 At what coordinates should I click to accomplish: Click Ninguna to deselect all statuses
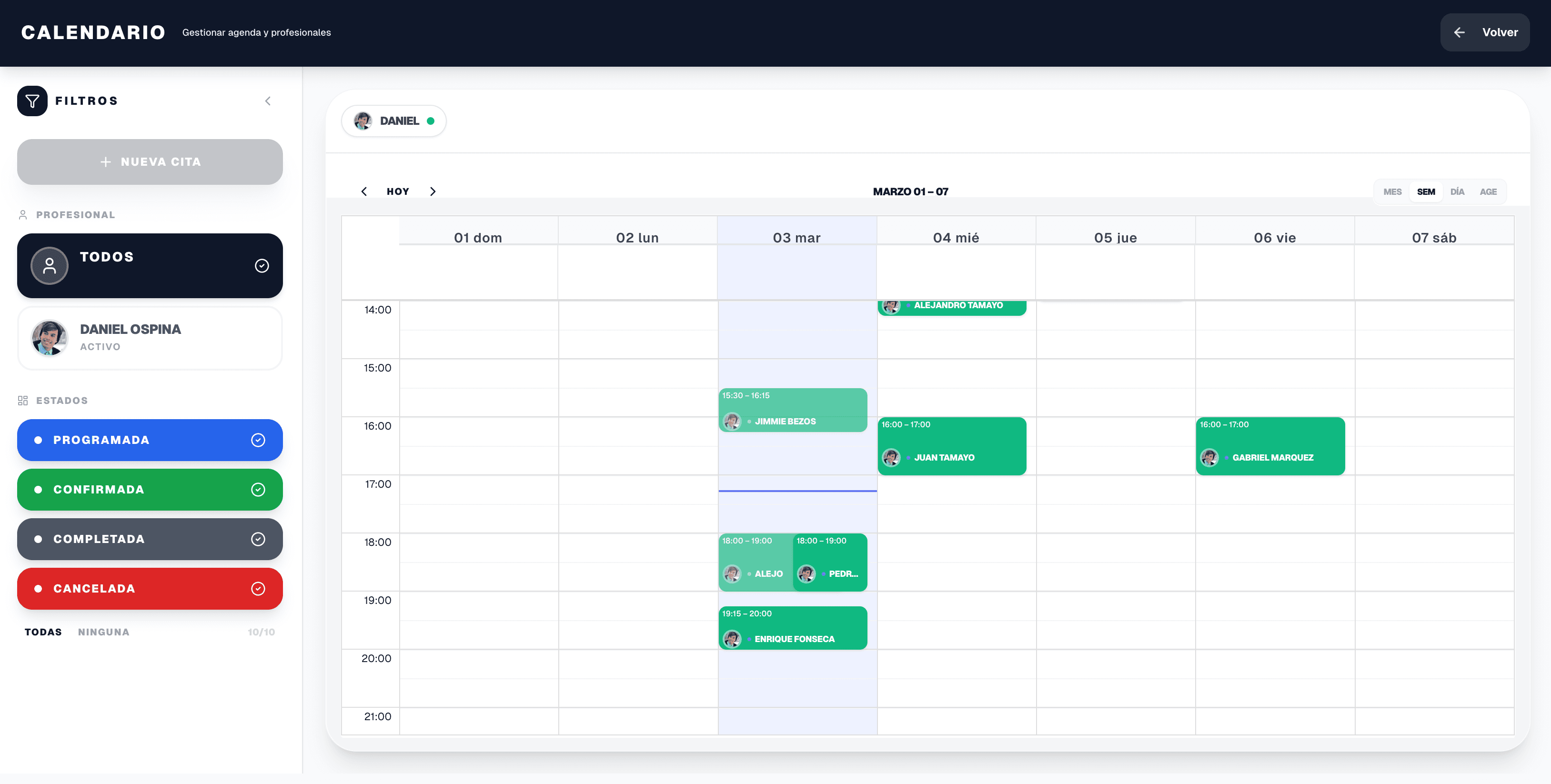click(x=103, y=632)
